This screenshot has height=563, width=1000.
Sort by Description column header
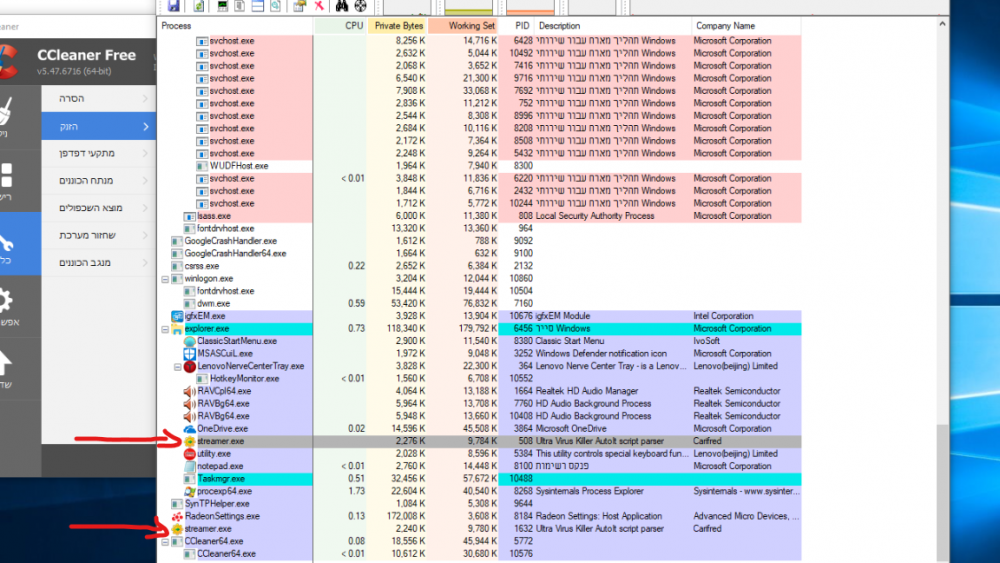pos(613,26)
